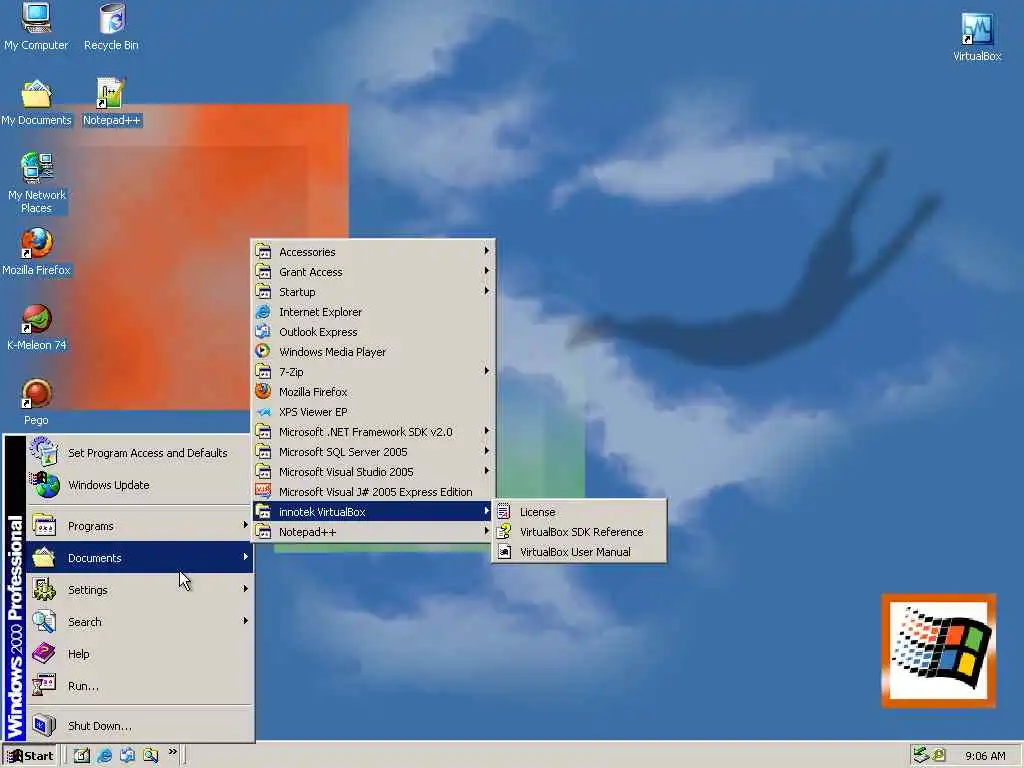Choose Run... from the Start menu

point(140,686)
